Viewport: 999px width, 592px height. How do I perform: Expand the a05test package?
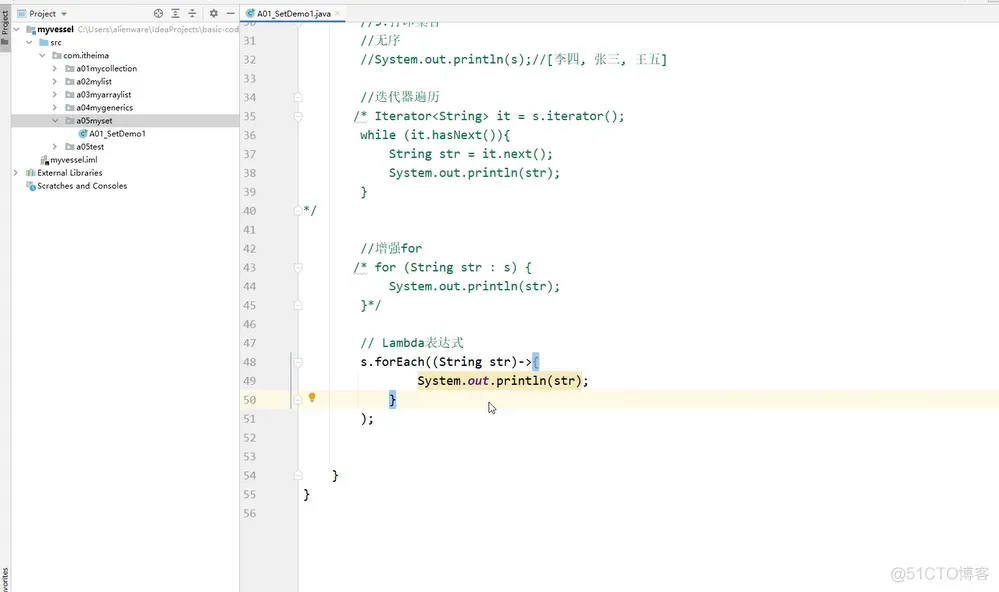tap(55, 147)
